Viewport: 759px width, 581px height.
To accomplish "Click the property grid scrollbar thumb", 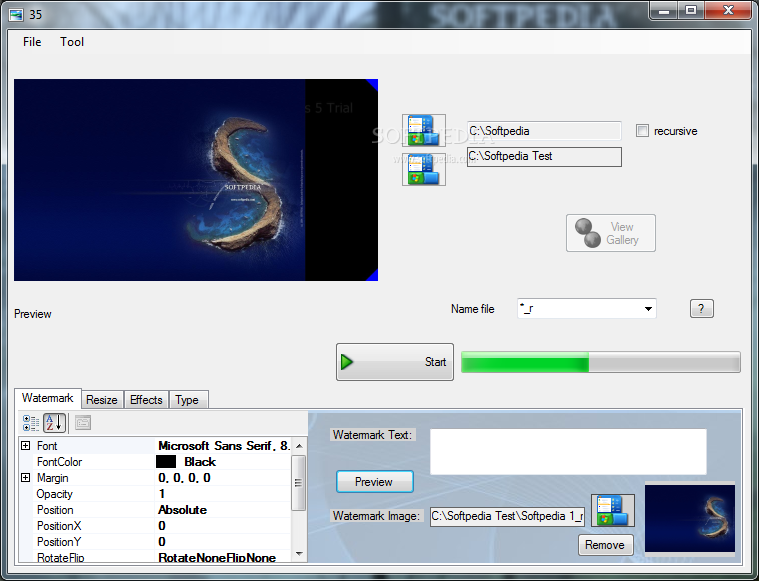I will [x=299, y=483].
